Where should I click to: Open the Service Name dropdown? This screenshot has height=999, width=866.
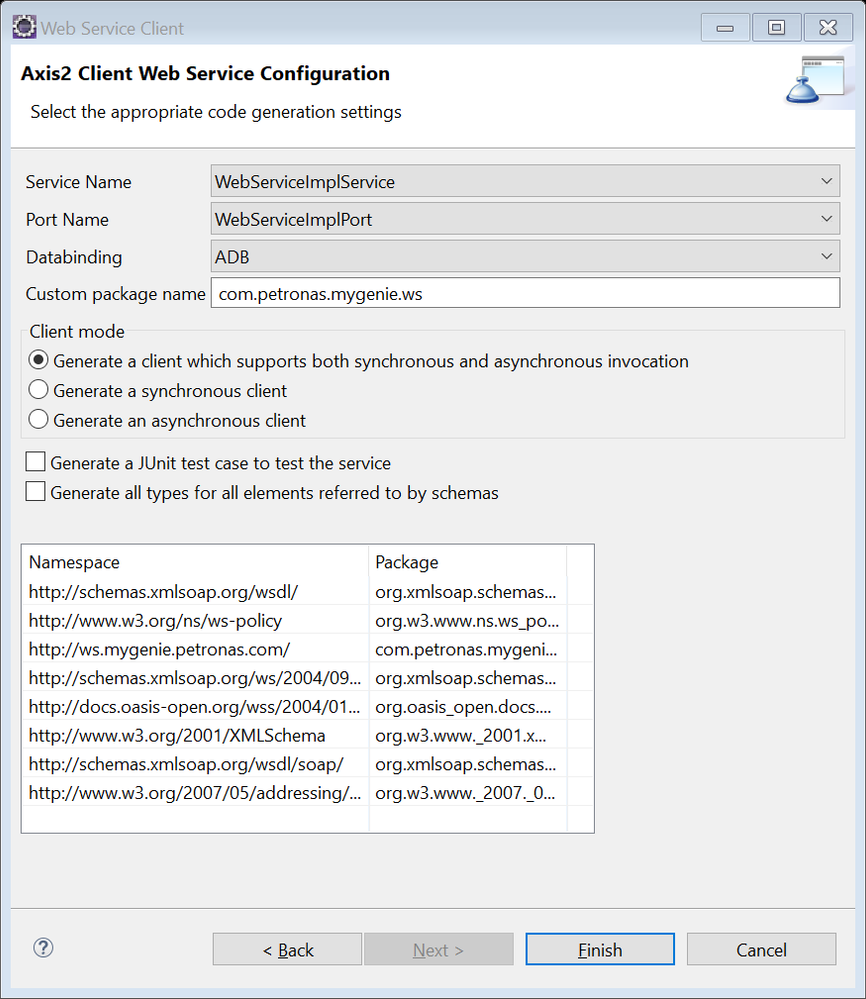point(525,182)
